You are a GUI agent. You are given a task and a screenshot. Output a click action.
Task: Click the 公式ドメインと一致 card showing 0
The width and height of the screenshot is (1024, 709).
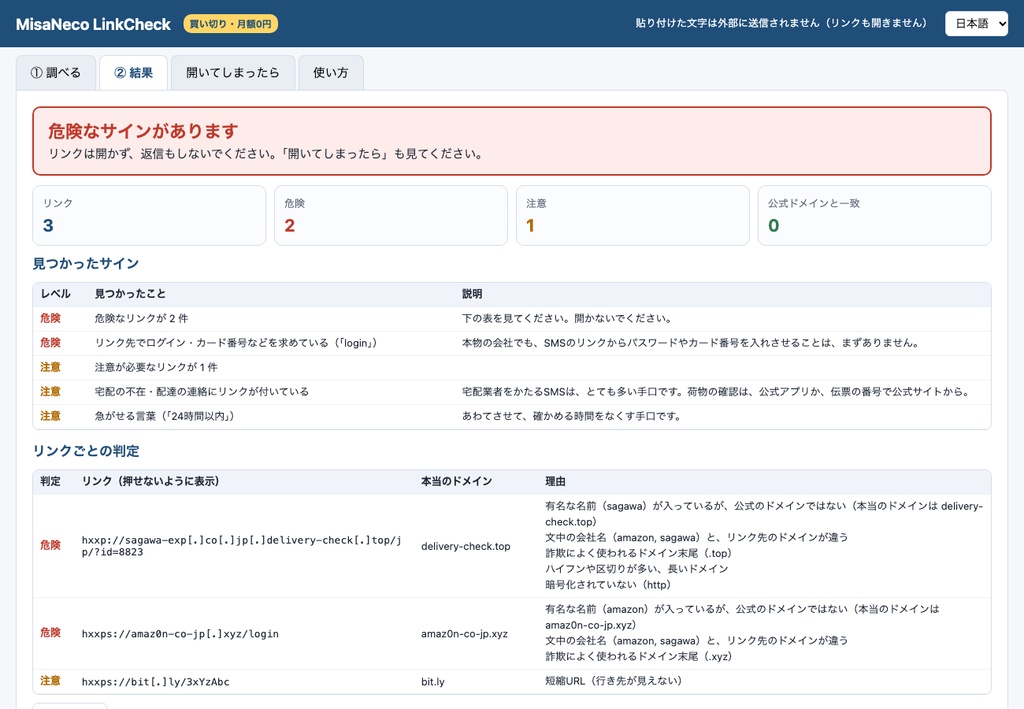pos(874,215)
